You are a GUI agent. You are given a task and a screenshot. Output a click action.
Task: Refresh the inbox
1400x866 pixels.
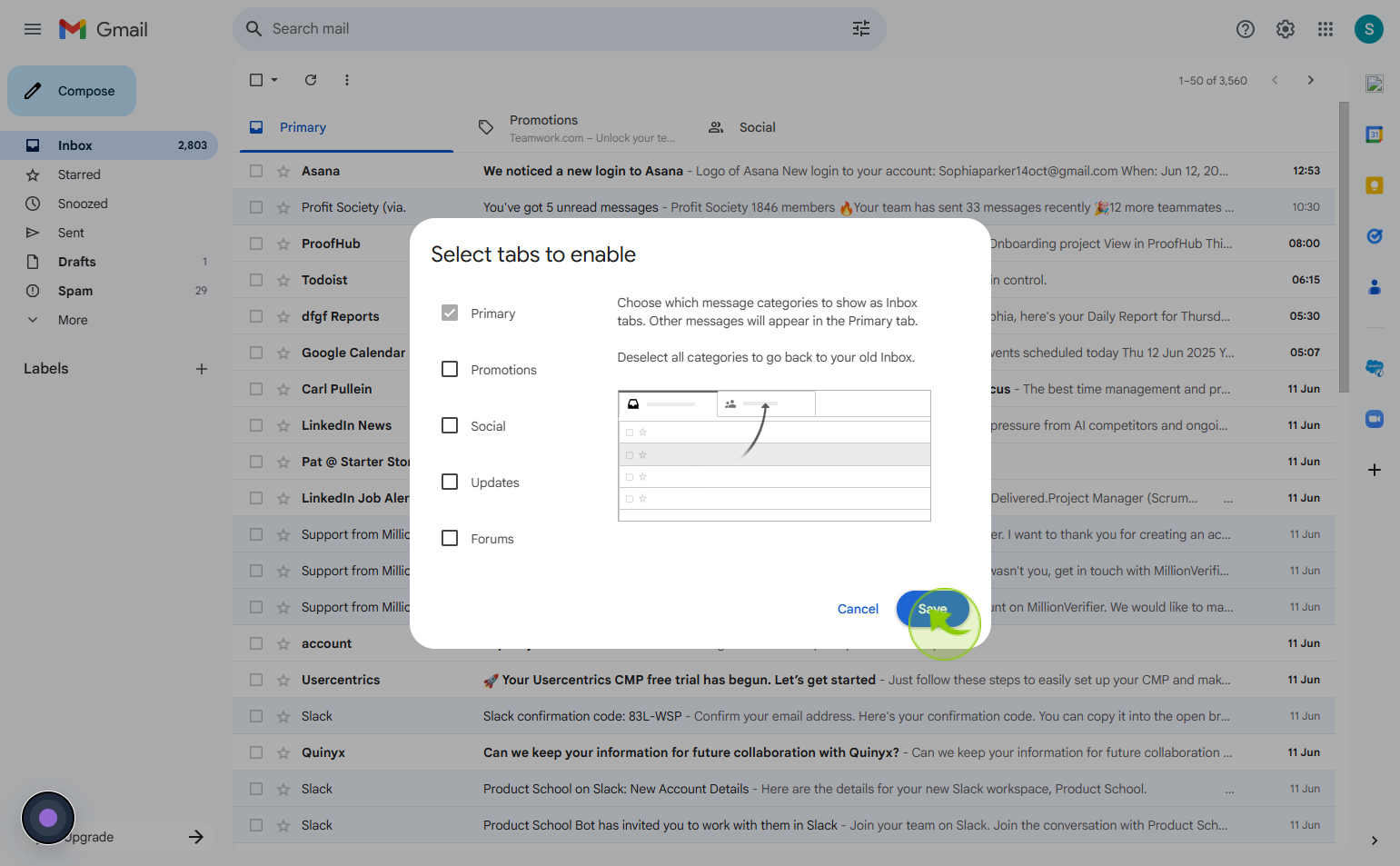coord(311,80)
